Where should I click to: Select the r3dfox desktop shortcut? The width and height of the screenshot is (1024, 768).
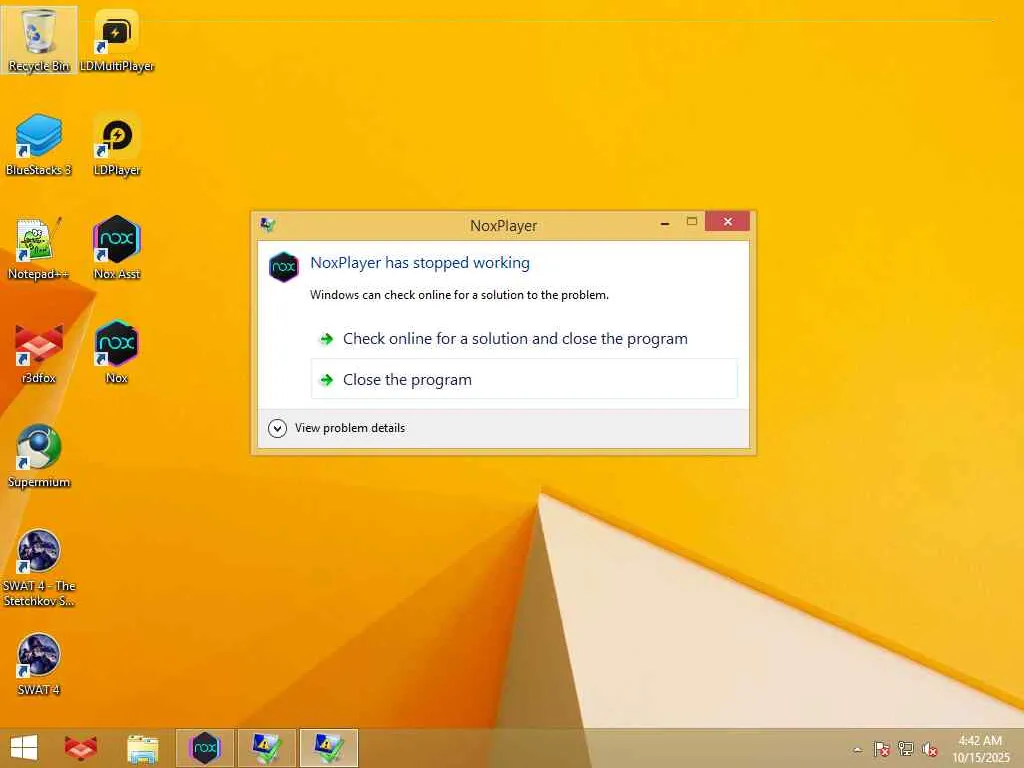tap(39, 353)
